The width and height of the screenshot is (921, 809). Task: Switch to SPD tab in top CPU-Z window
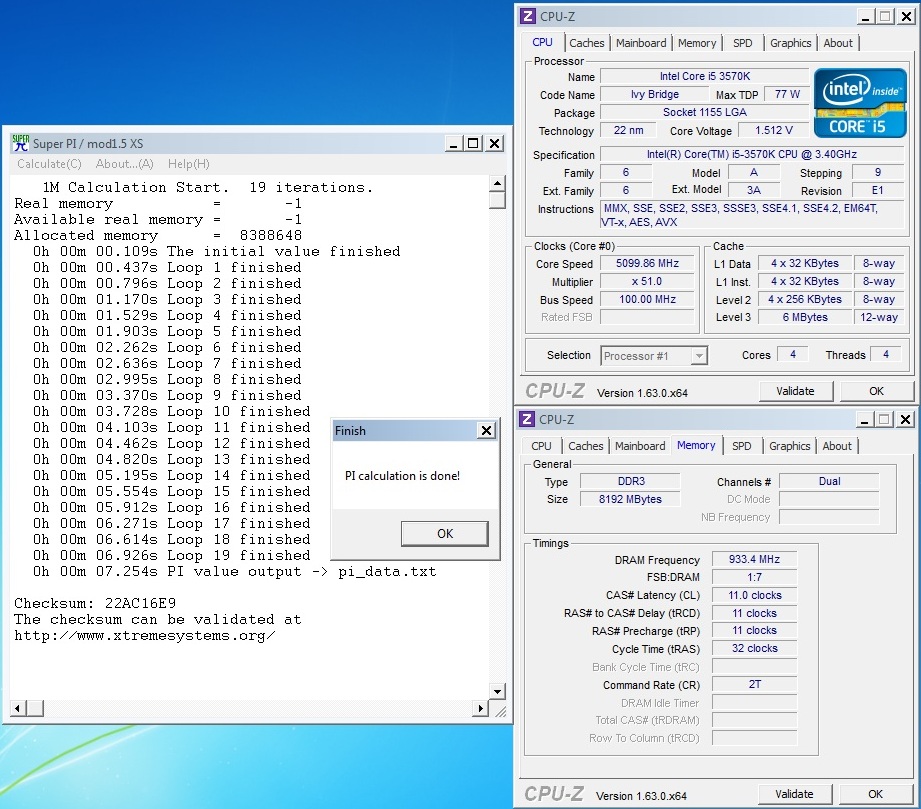click(x=742, y=43)
